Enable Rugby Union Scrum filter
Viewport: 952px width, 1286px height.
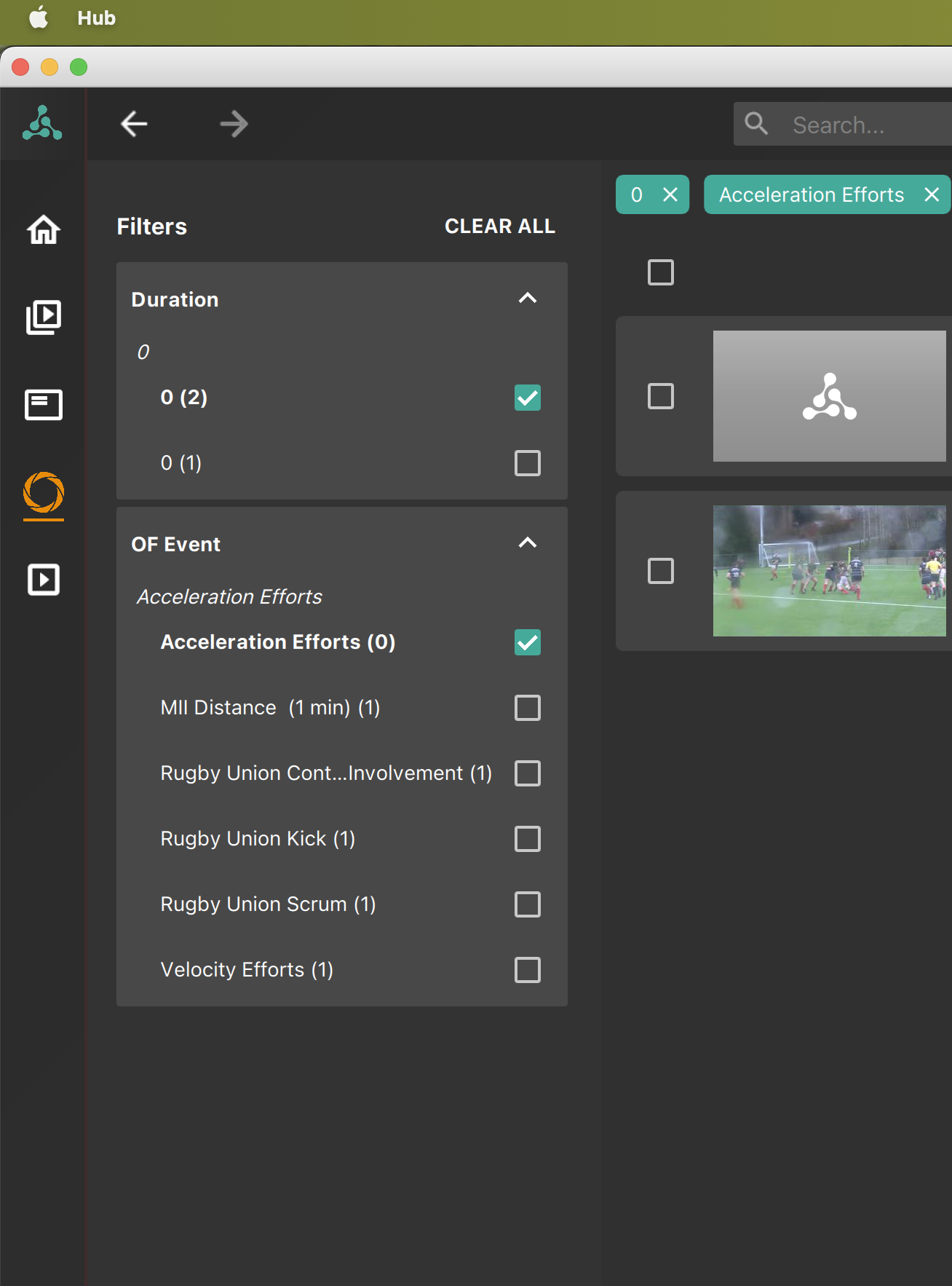[x=528, y=904]
